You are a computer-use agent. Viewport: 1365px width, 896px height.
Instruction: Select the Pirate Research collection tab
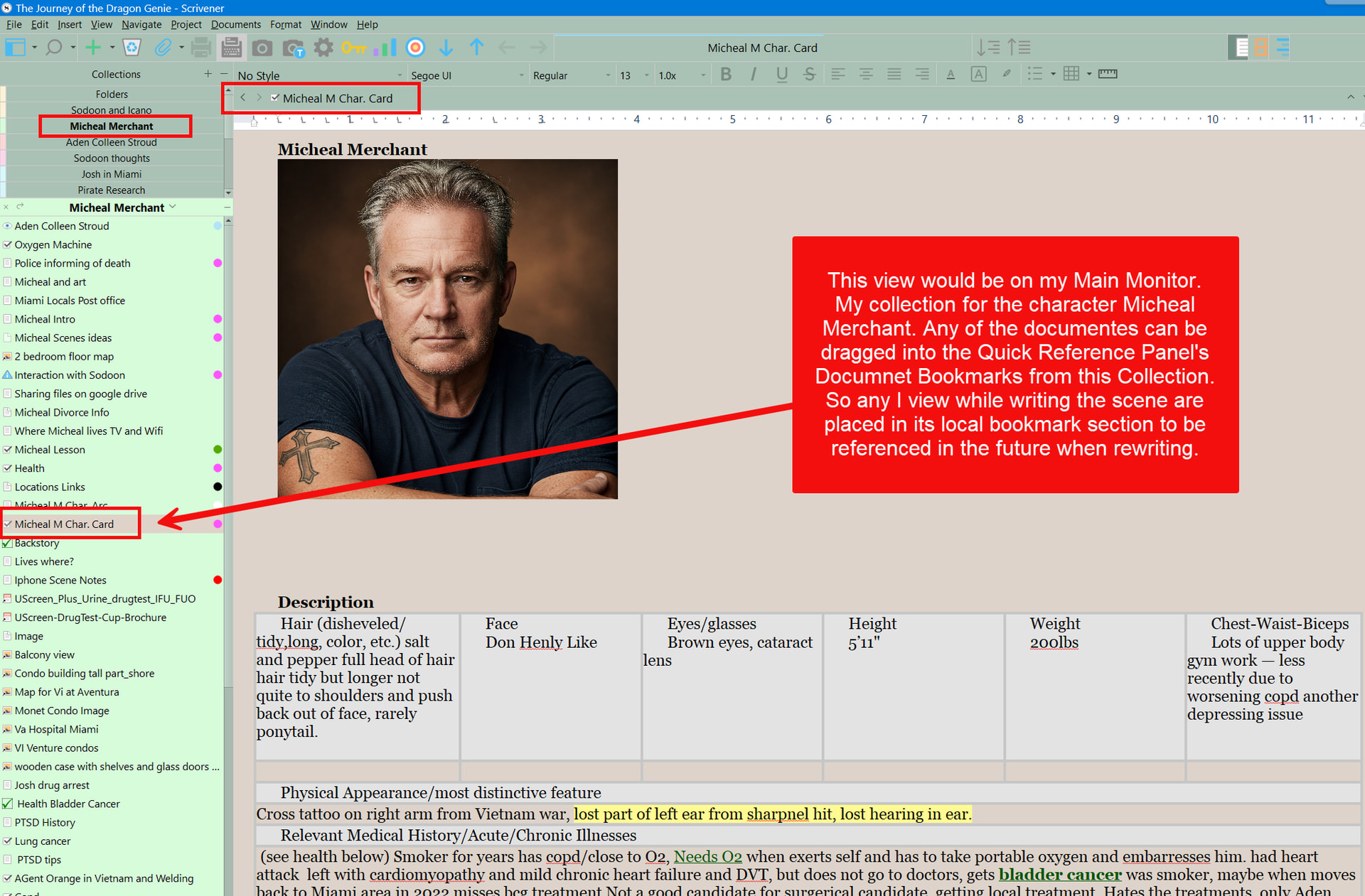112,190
